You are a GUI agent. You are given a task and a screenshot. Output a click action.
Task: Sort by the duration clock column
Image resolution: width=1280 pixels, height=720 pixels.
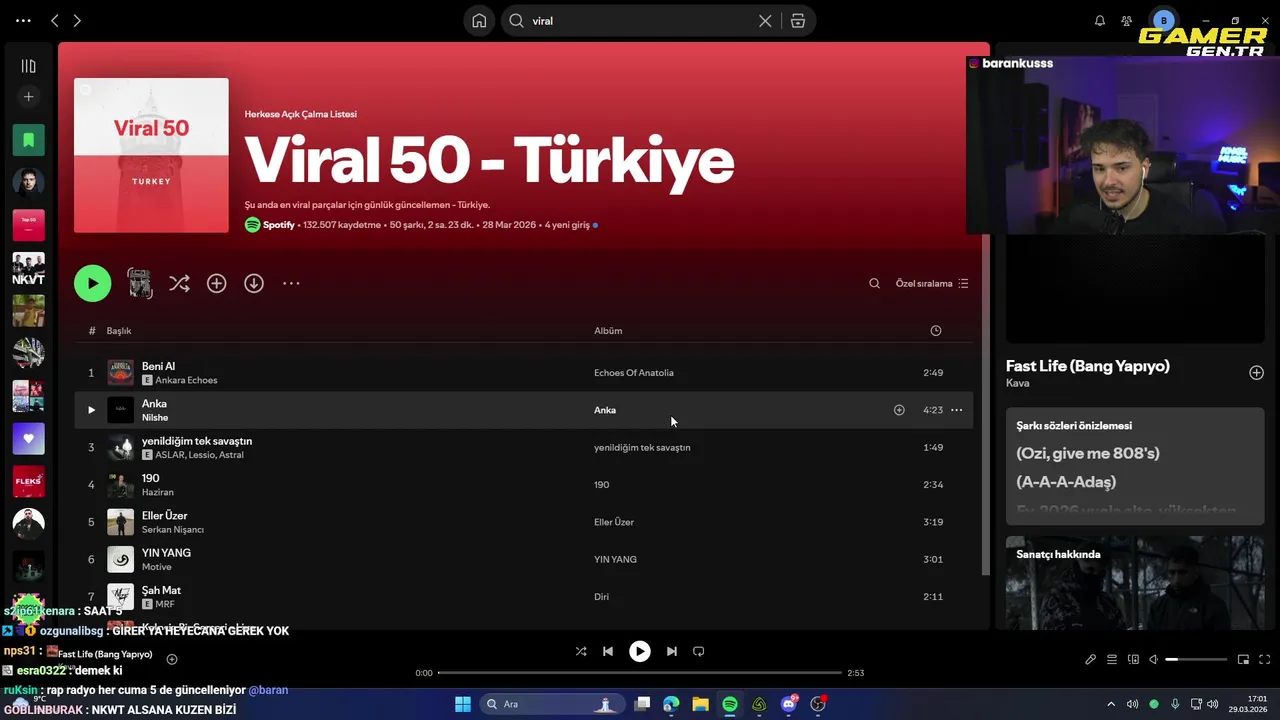click(936, 331)
